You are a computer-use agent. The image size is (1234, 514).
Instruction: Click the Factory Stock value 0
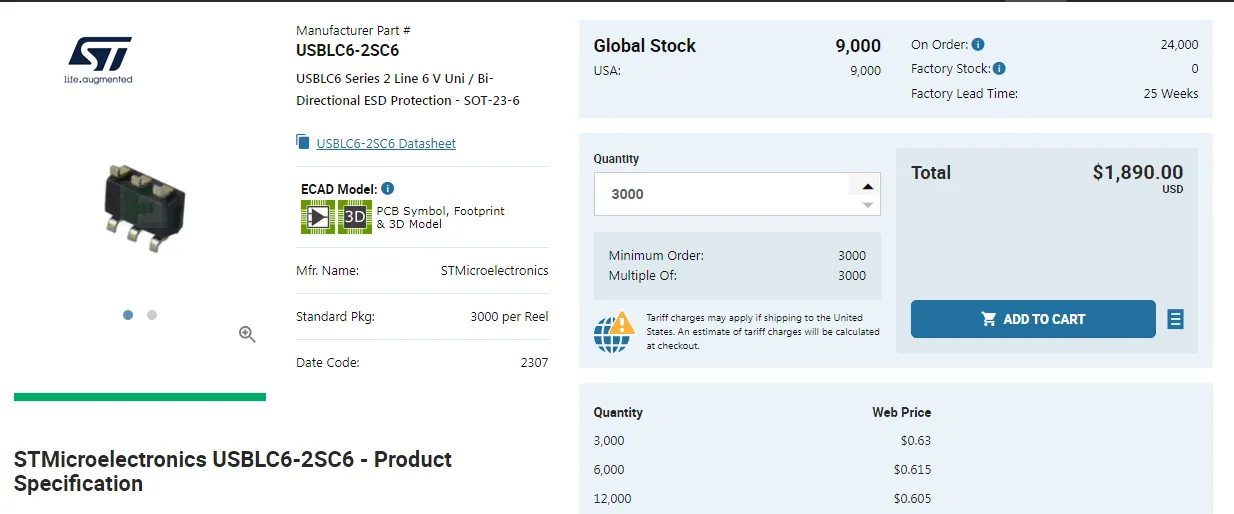click(1195, 69)
